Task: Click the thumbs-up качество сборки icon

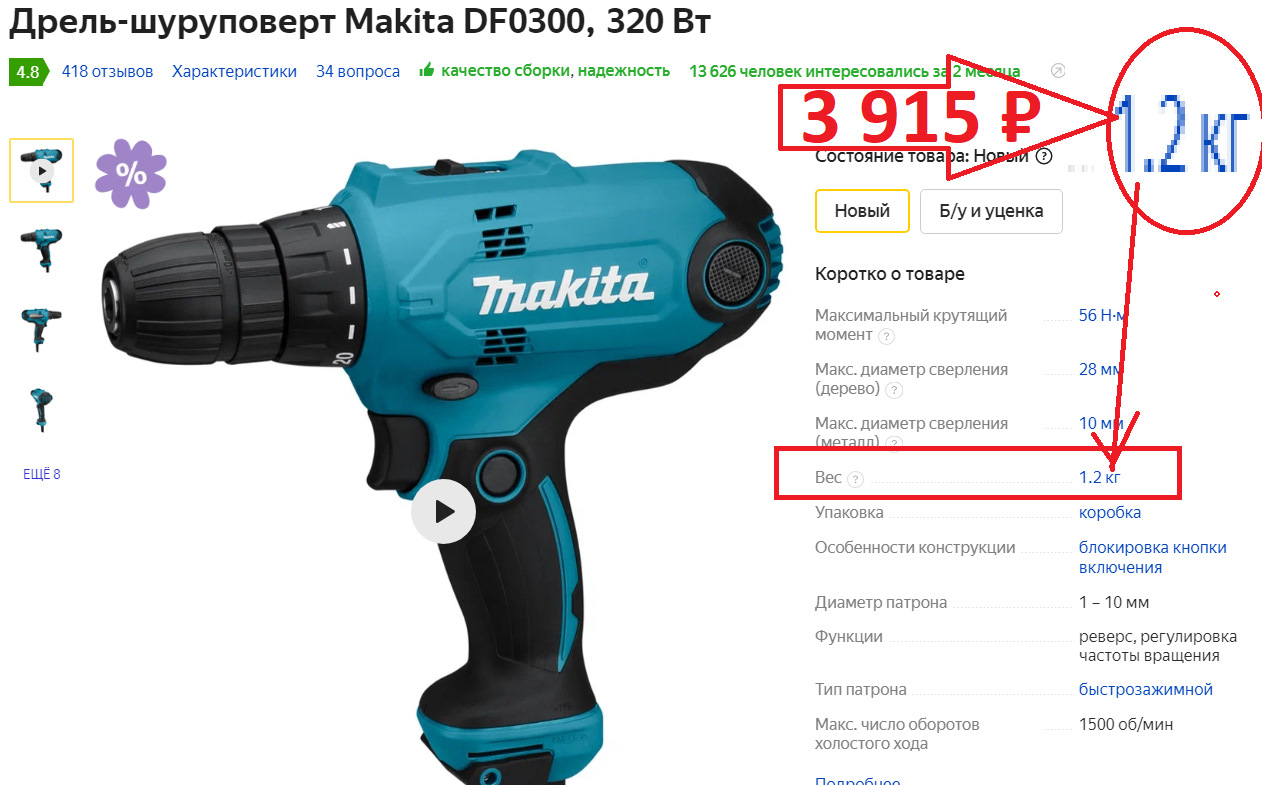Action: [427, 70]
